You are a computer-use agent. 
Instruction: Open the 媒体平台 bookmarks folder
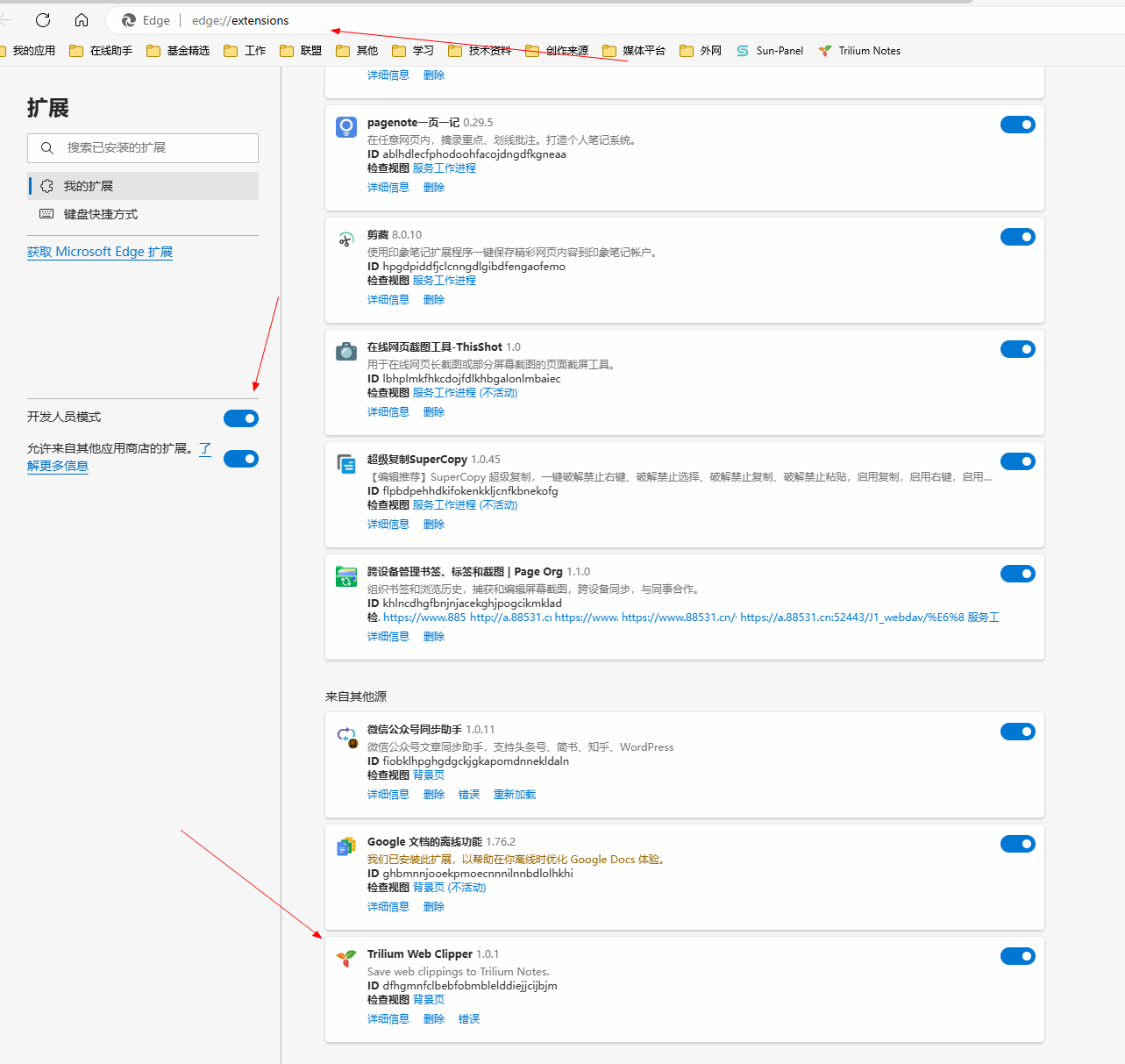[x=634, y=51]
